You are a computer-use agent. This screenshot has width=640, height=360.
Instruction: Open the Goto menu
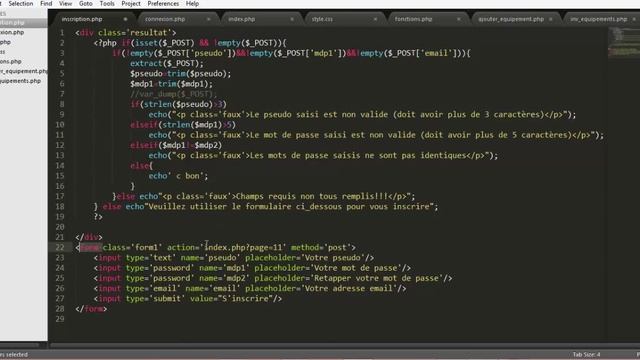point(86,4)
